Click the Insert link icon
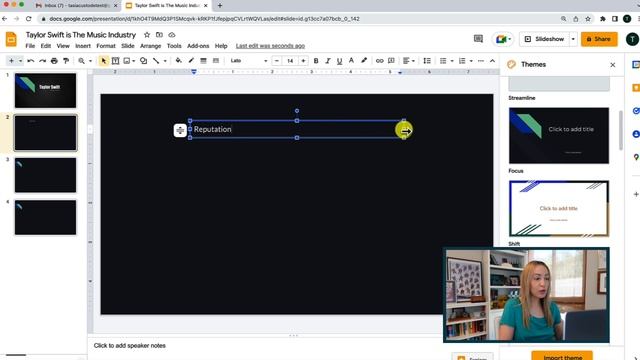 (380, 61)
